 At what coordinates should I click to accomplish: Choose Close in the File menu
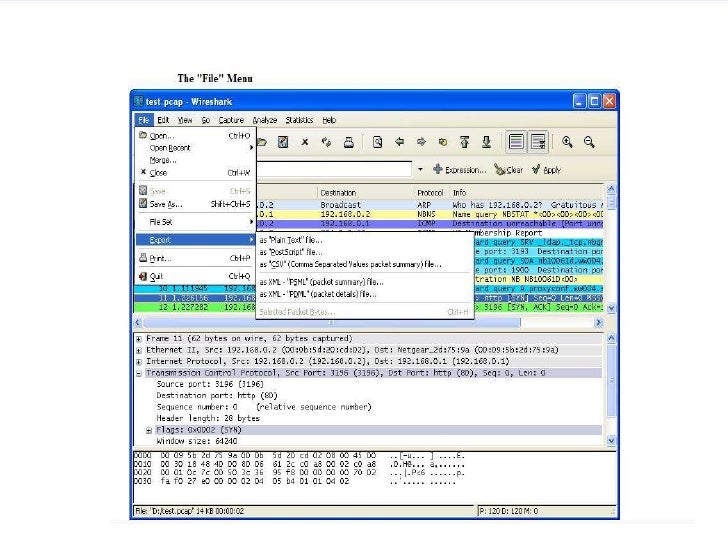[x=195, y=173]
